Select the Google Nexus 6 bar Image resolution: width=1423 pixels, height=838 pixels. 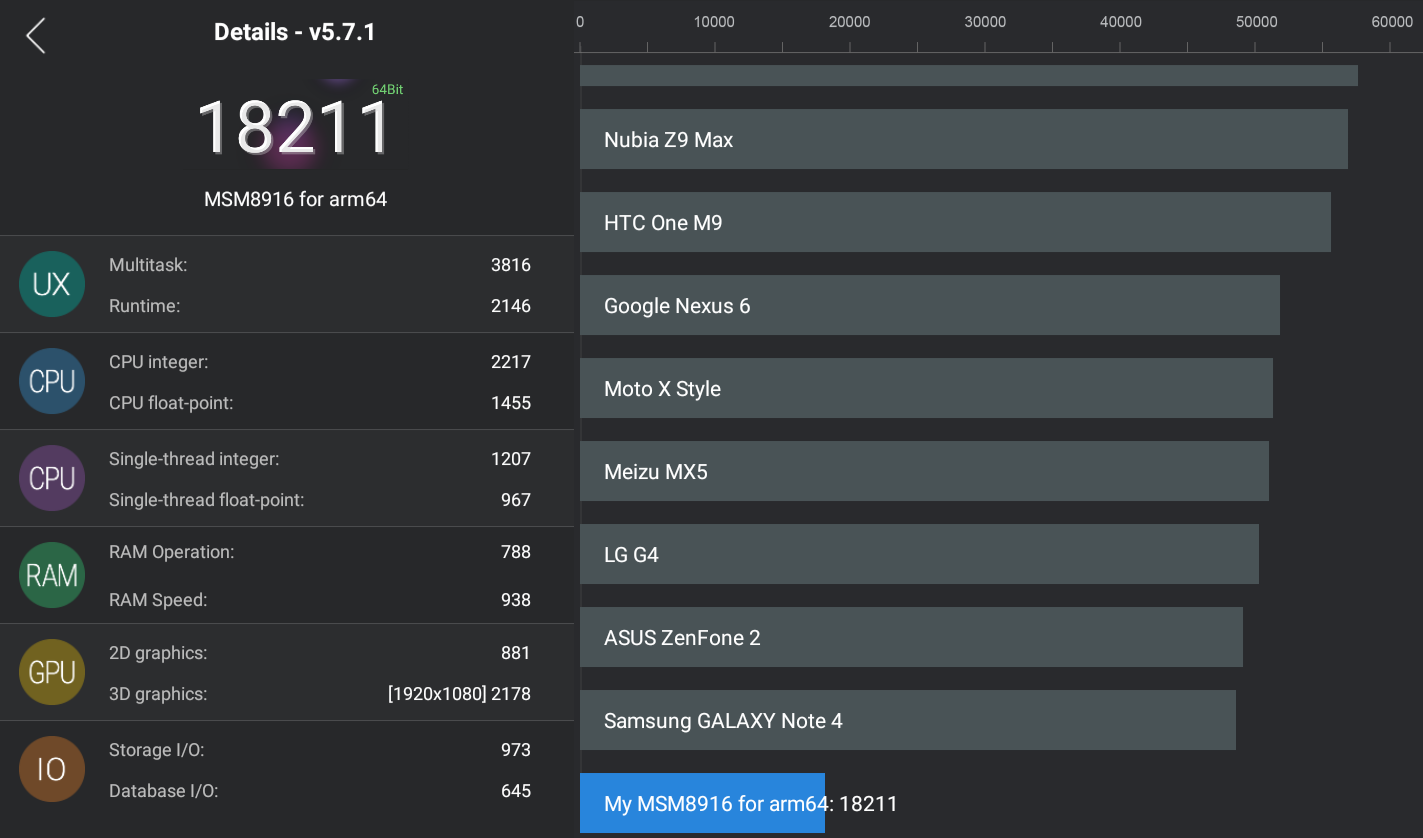tap(930, 305)
